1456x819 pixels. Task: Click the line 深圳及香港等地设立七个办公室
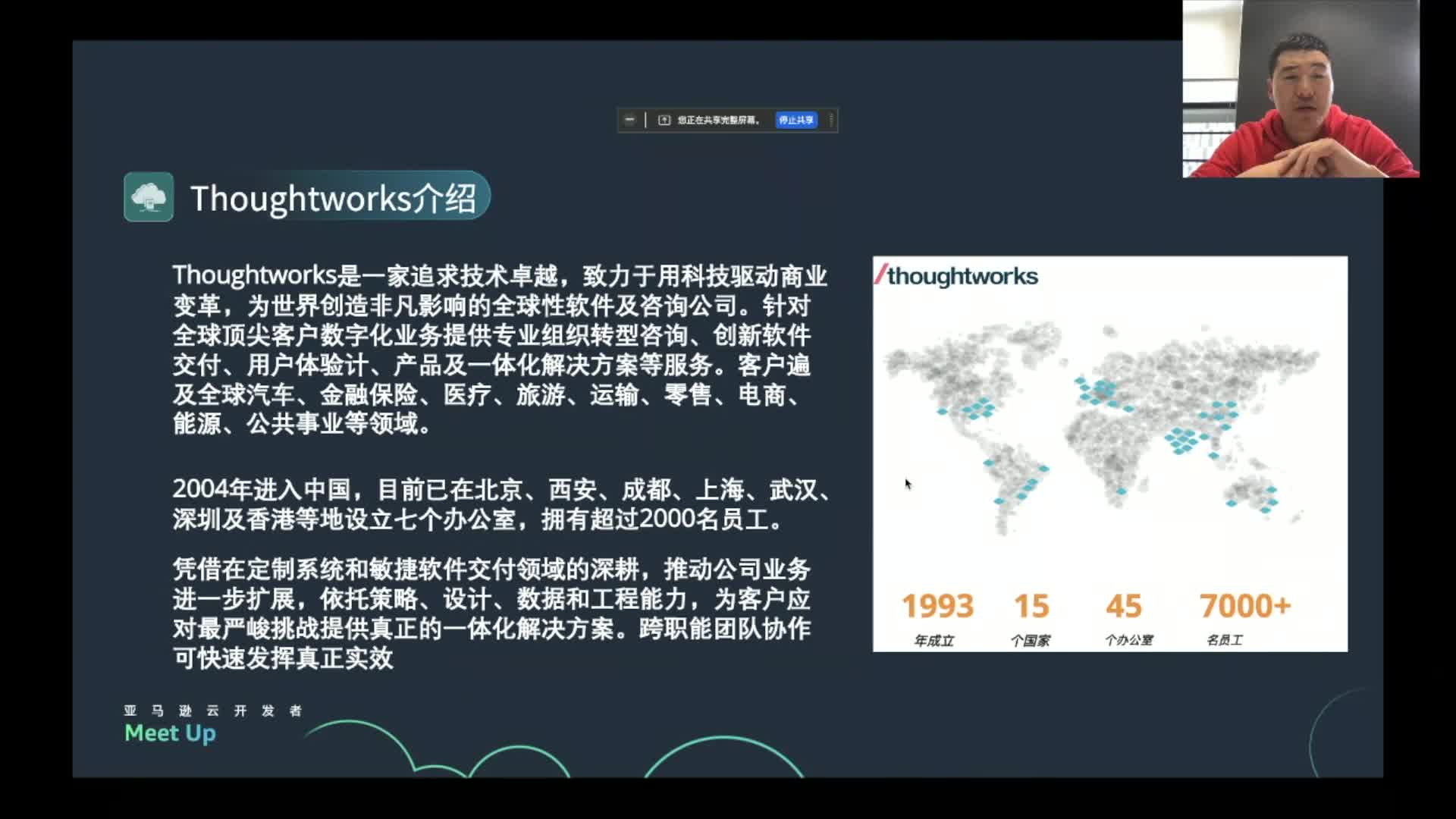tap(478, 519)
